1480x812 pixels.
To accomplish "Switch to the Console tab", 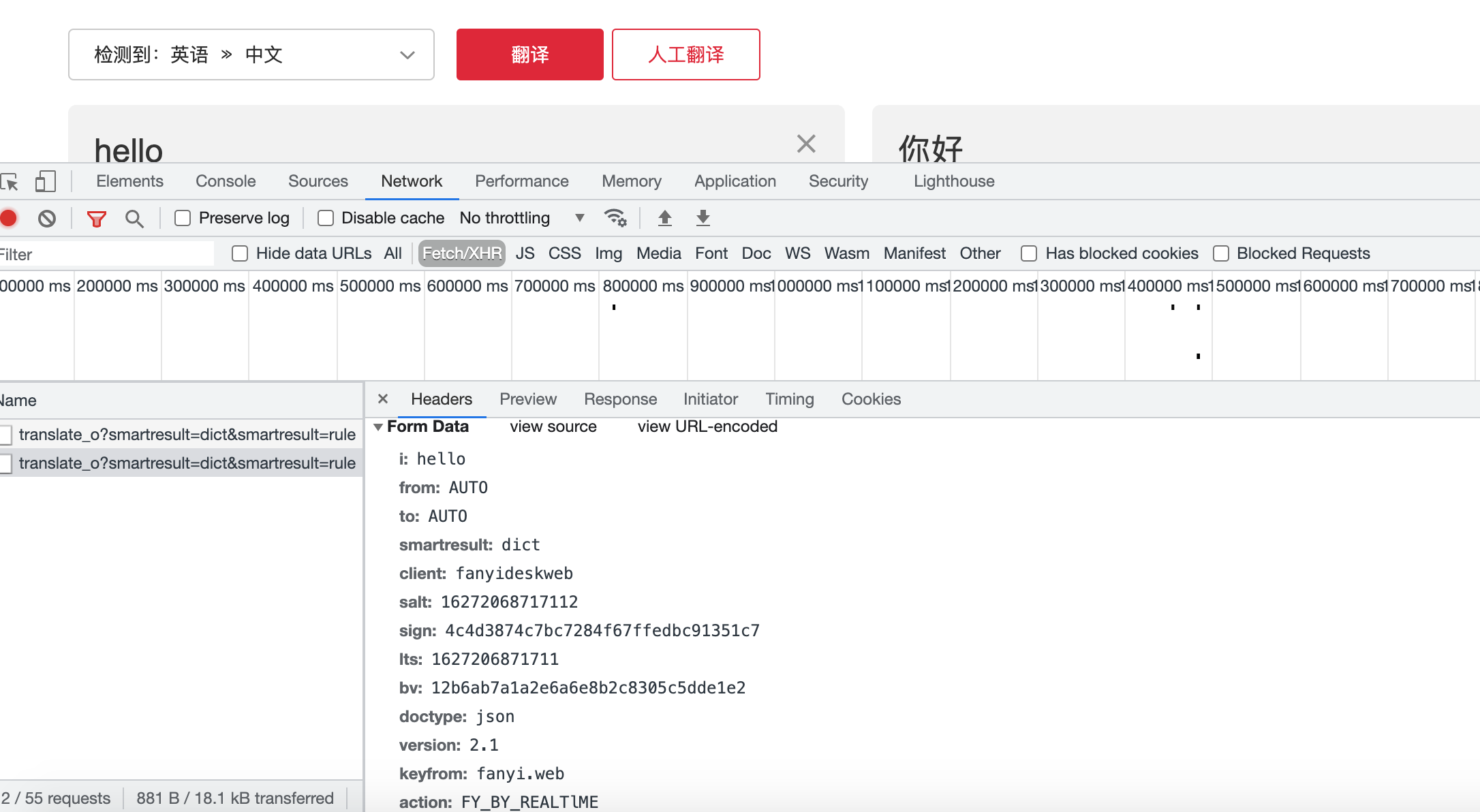I will [x=226, y=181].
